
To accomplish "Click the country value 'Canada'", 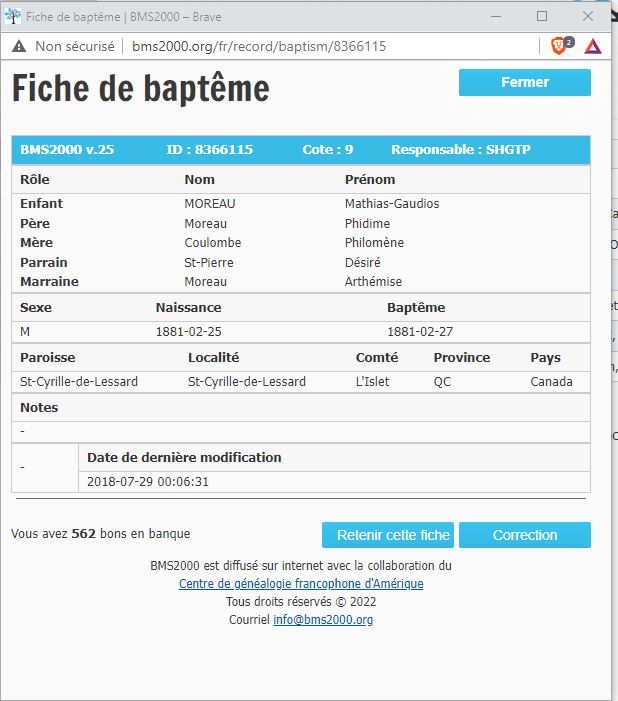I will [551, 382].
